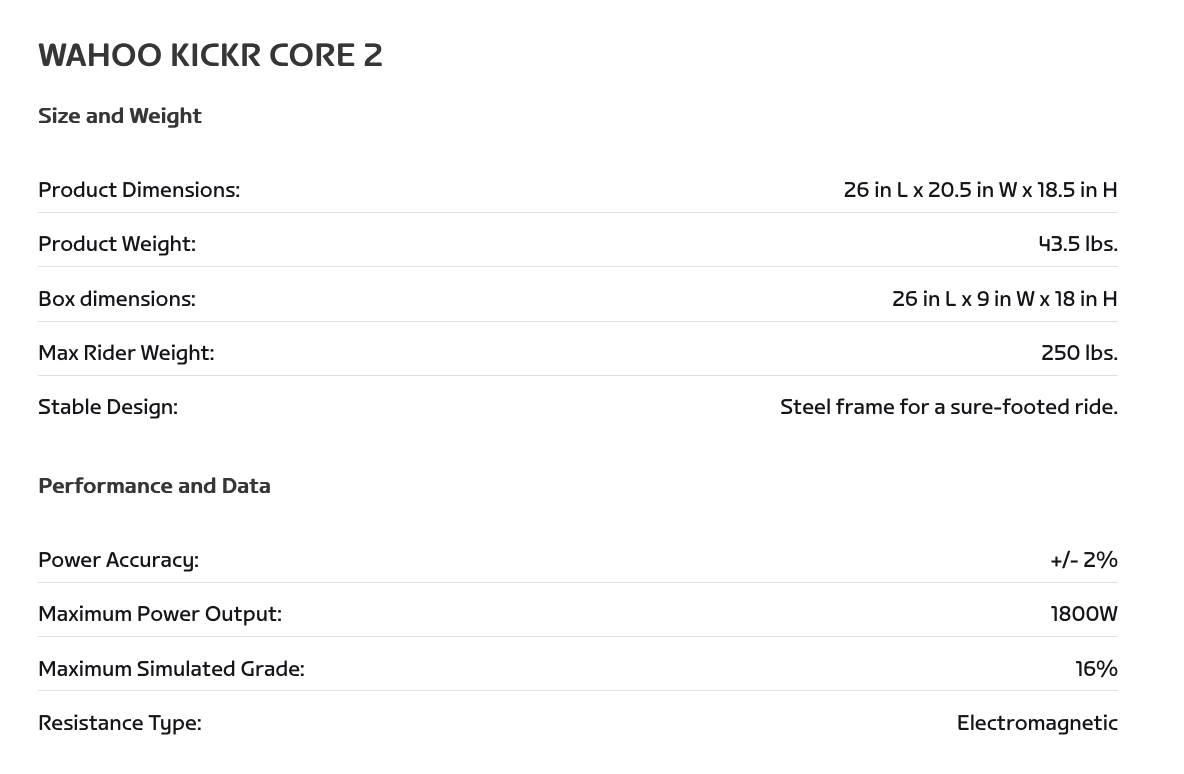Image resolution: width=1184 pixels, height=774 pixels.
Task: Click the Electromagnetic resistance type value
Action: 1037,723
